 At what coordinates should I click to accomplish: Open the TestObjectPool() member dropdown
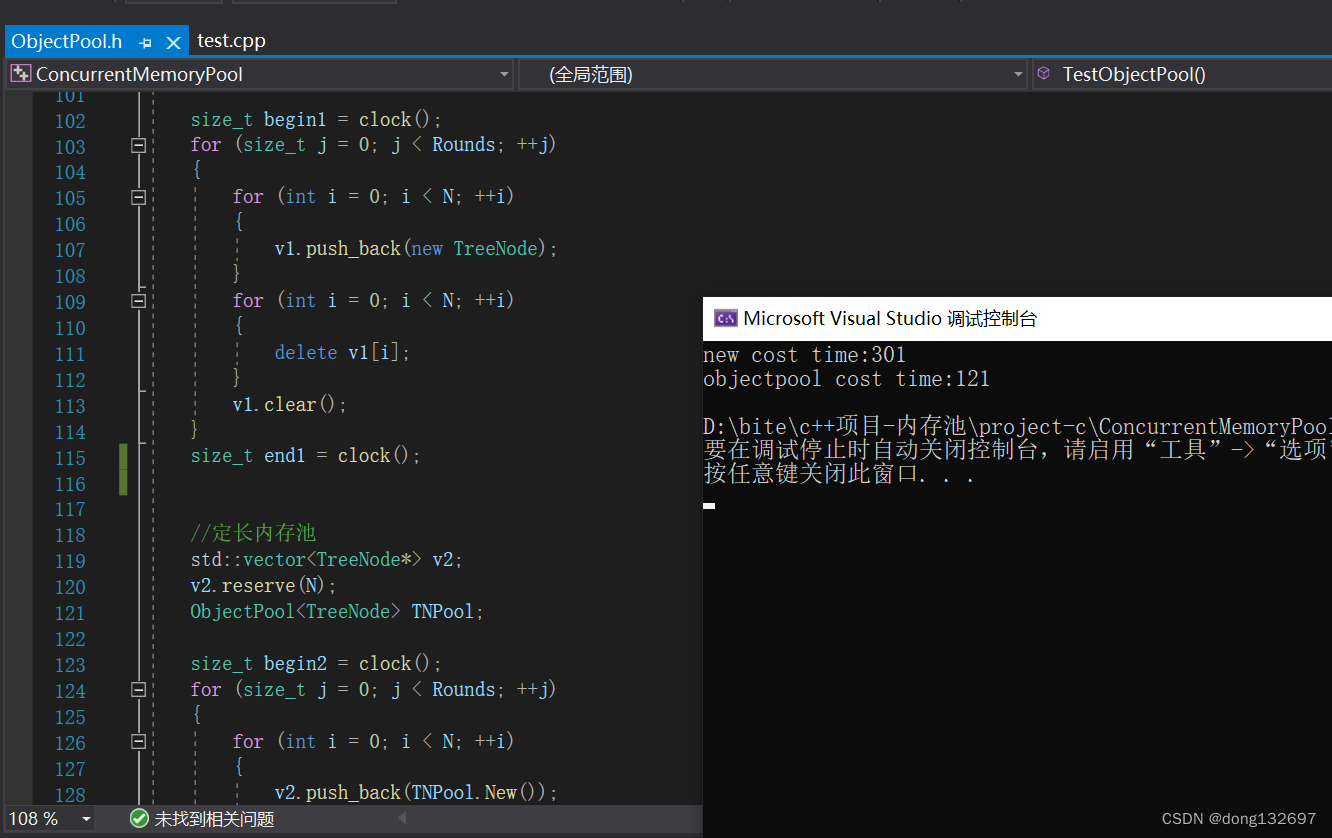(x=1182, y=74)
